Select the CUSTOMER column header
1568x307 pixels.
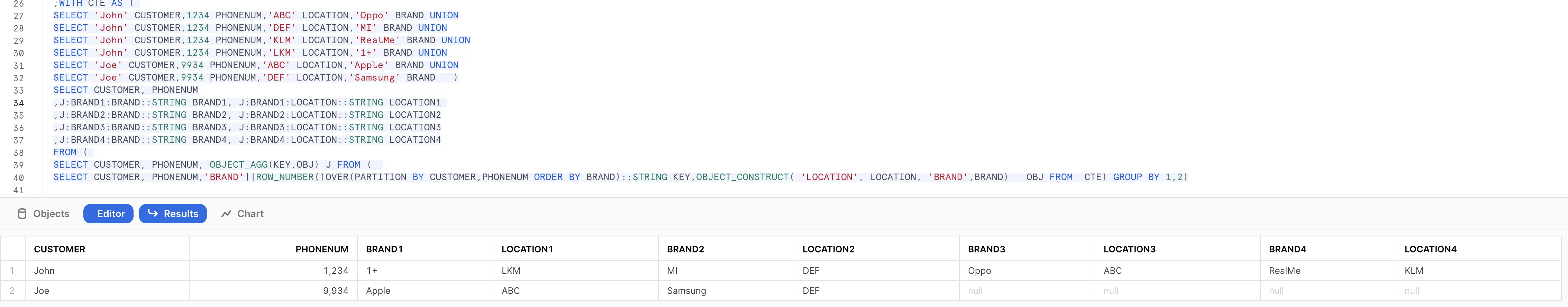pyautogui.click(x=60, y=249)
